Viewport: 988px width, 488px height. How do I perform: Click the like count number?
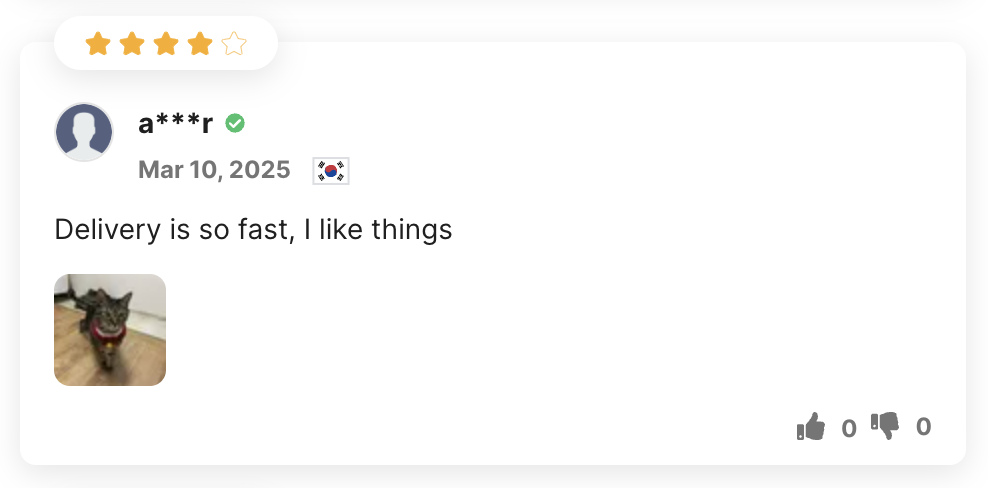point(849,429)
